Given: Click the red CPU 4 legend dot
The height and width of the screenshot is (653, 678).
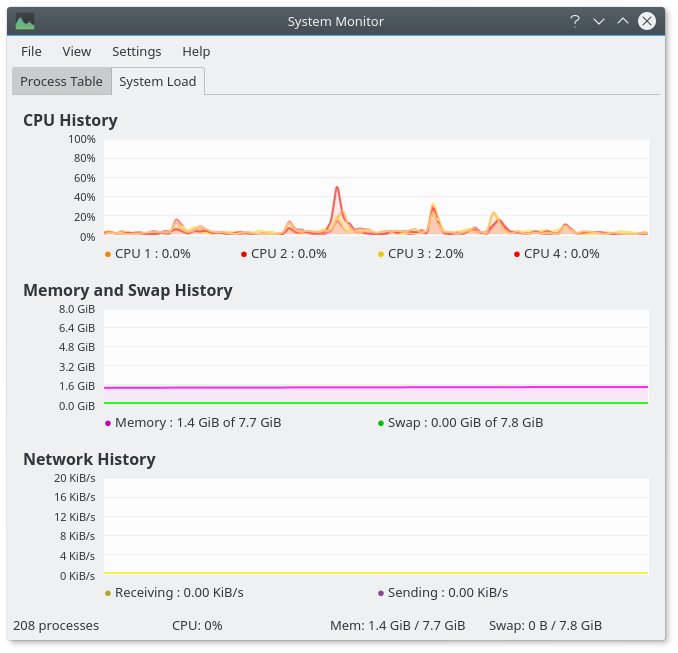Looking at the screenshot, I should point(517,254).
